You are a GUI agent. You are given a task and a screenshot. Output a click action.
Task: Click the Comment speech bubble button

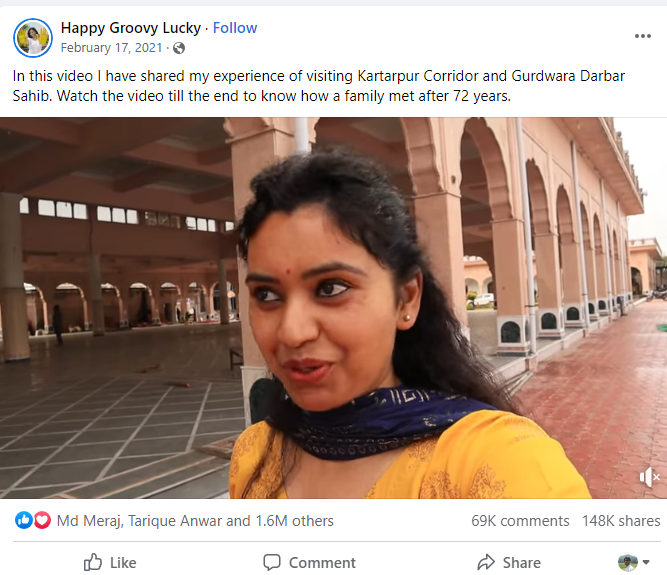tap(309, 562)
